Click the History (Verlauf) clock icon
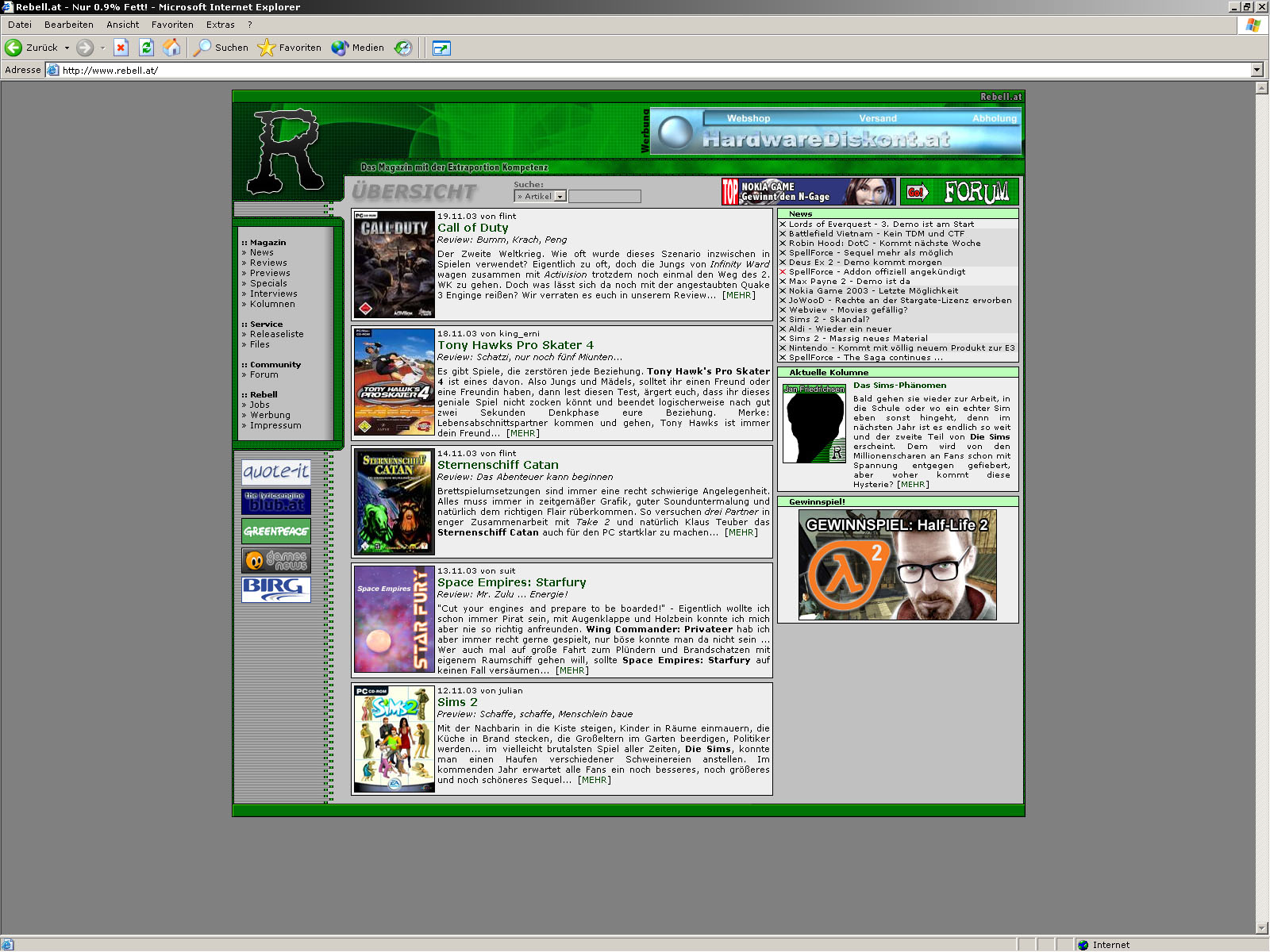 pos(403,48)
